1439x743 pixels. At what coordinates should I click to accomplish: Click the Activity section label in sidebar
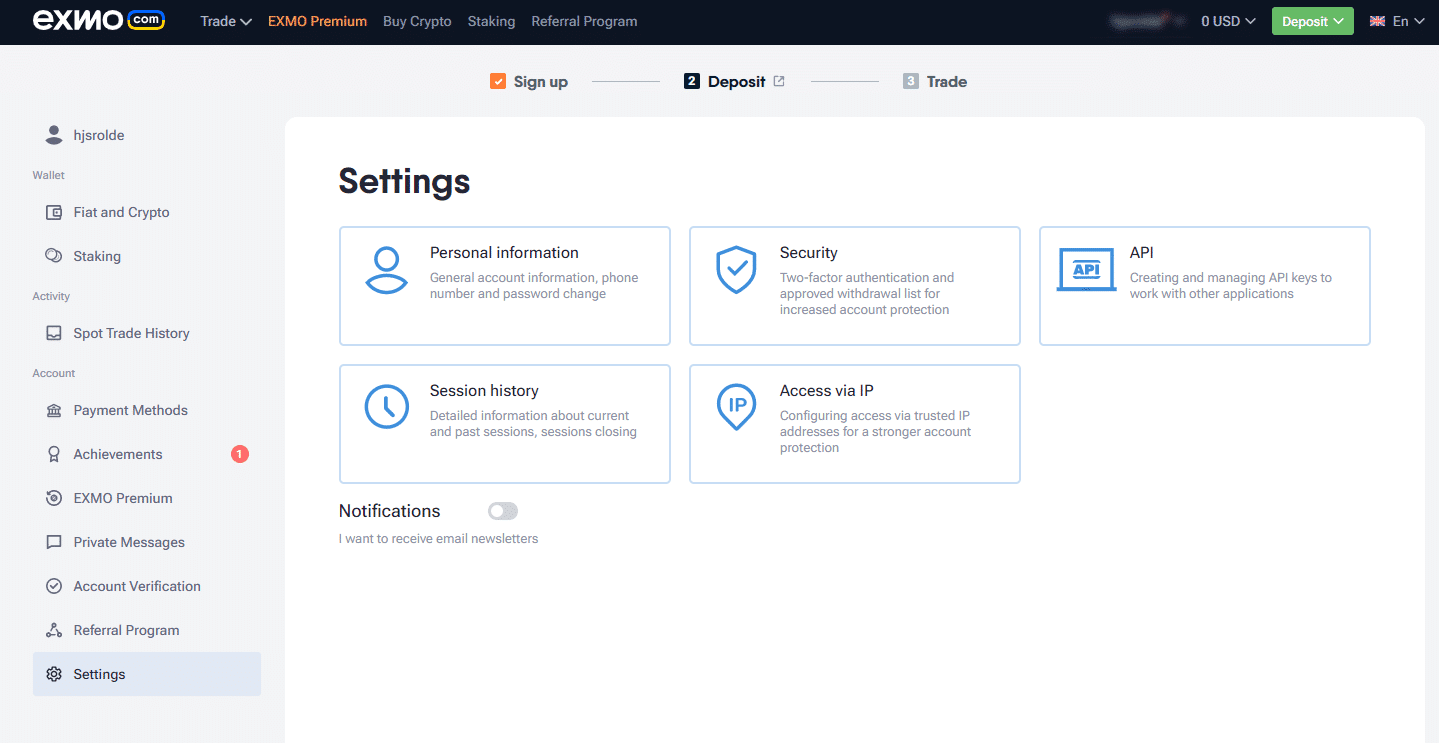tap(51, 296)
